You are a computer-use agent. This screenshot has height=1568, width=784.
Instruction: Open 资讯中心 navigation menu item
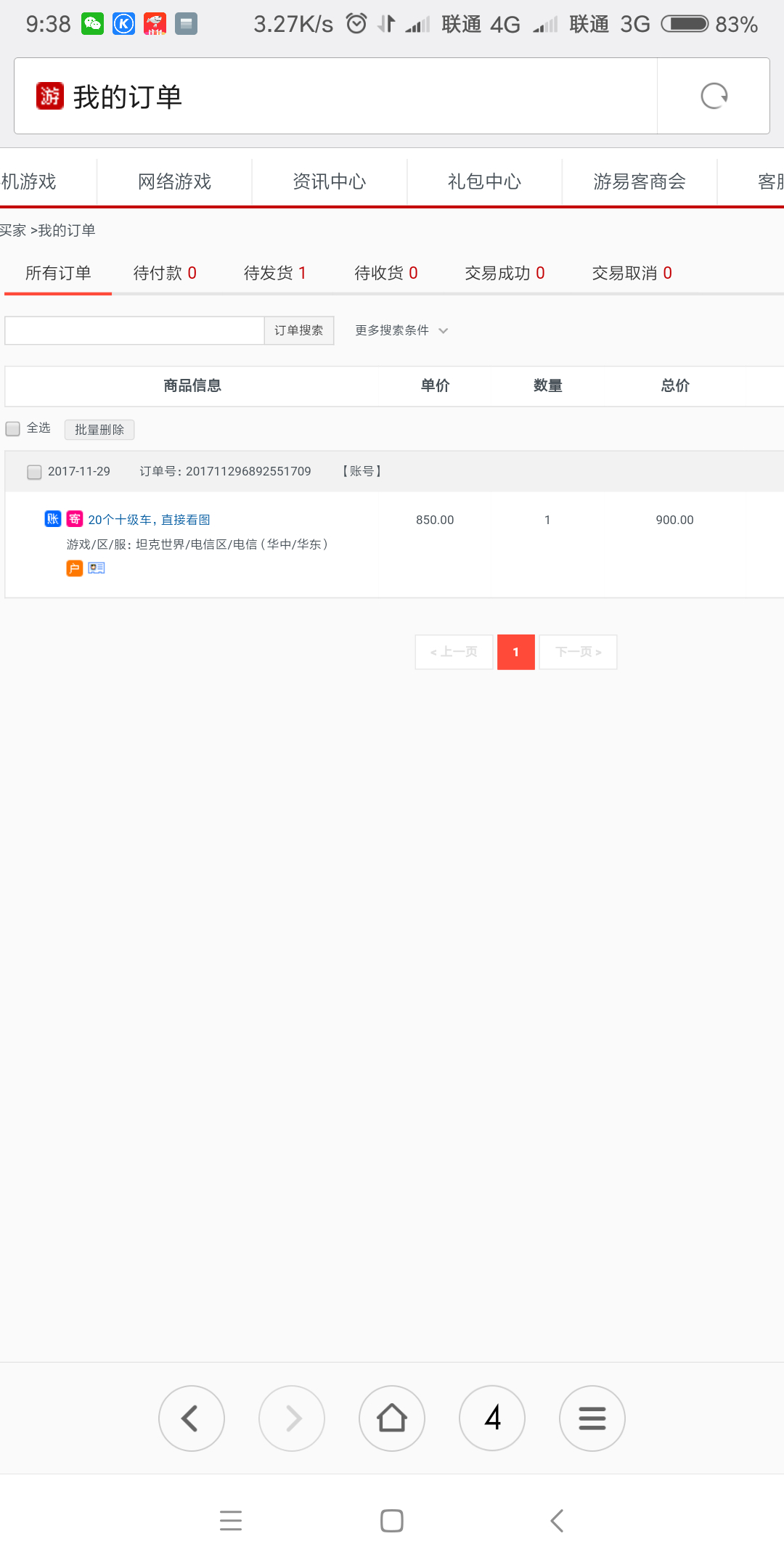pyautogui.click(x=330, y=181)
